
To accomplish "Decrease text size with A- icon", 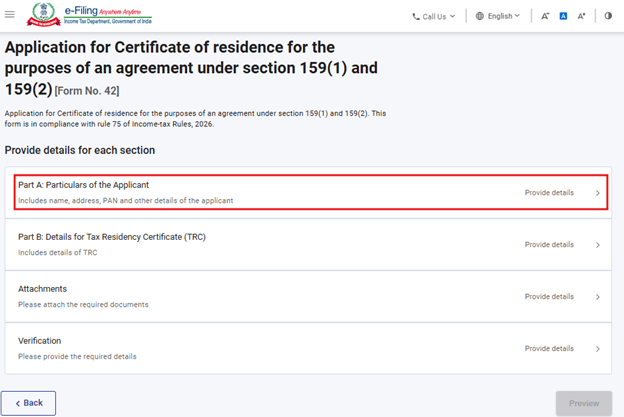I will [545, 16].
